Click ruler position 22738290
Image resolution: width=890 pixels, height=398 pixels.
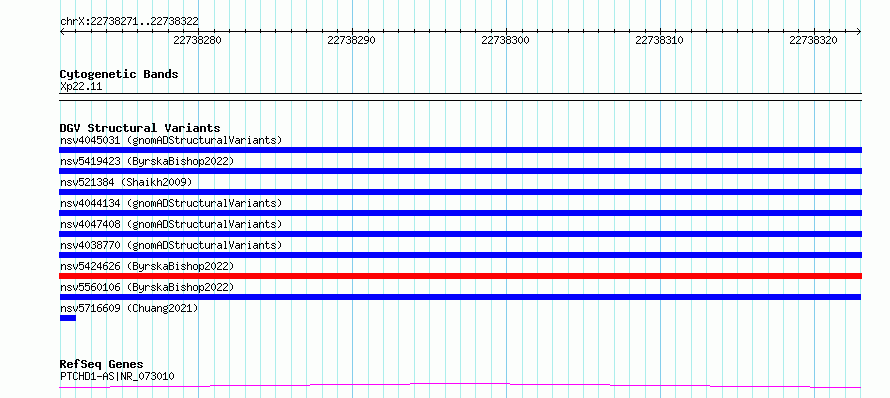(x=352, y=40)
